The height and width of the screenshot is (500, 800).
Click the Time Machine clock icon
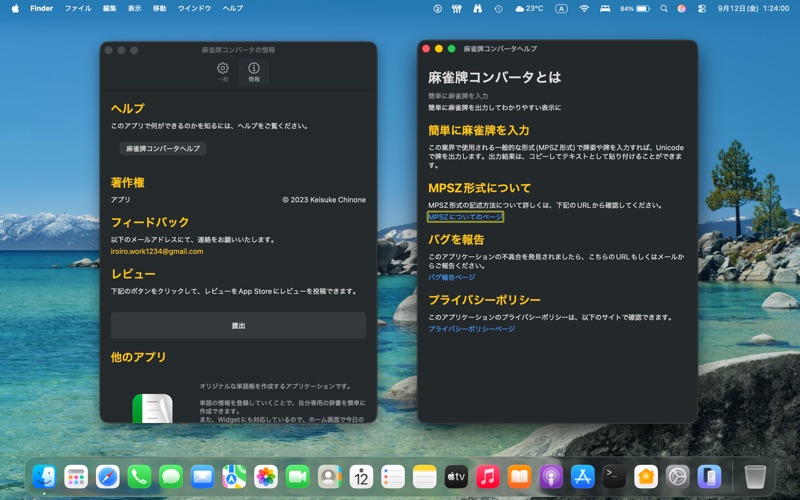coord(498,9)
